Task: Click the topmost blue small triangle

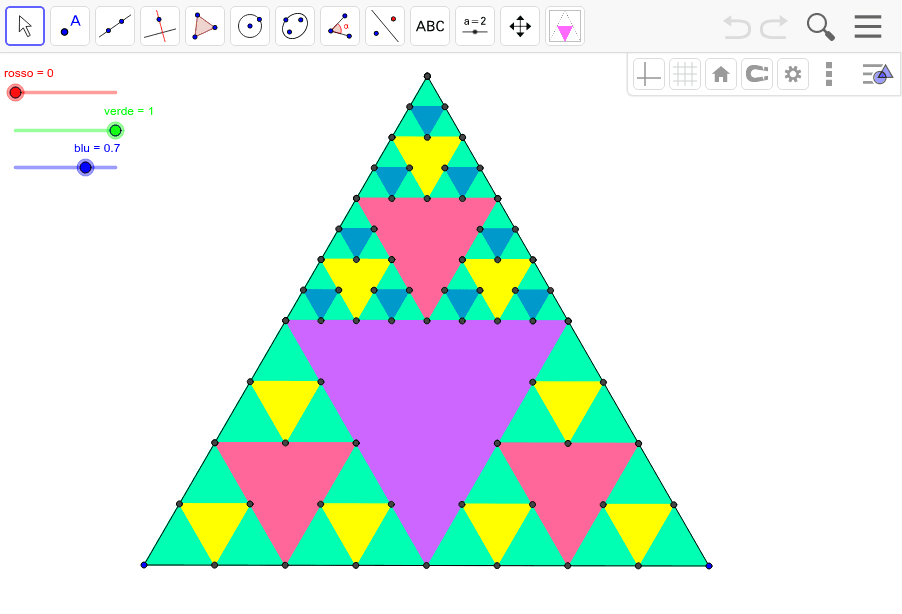Action: (x=427, y=117)
